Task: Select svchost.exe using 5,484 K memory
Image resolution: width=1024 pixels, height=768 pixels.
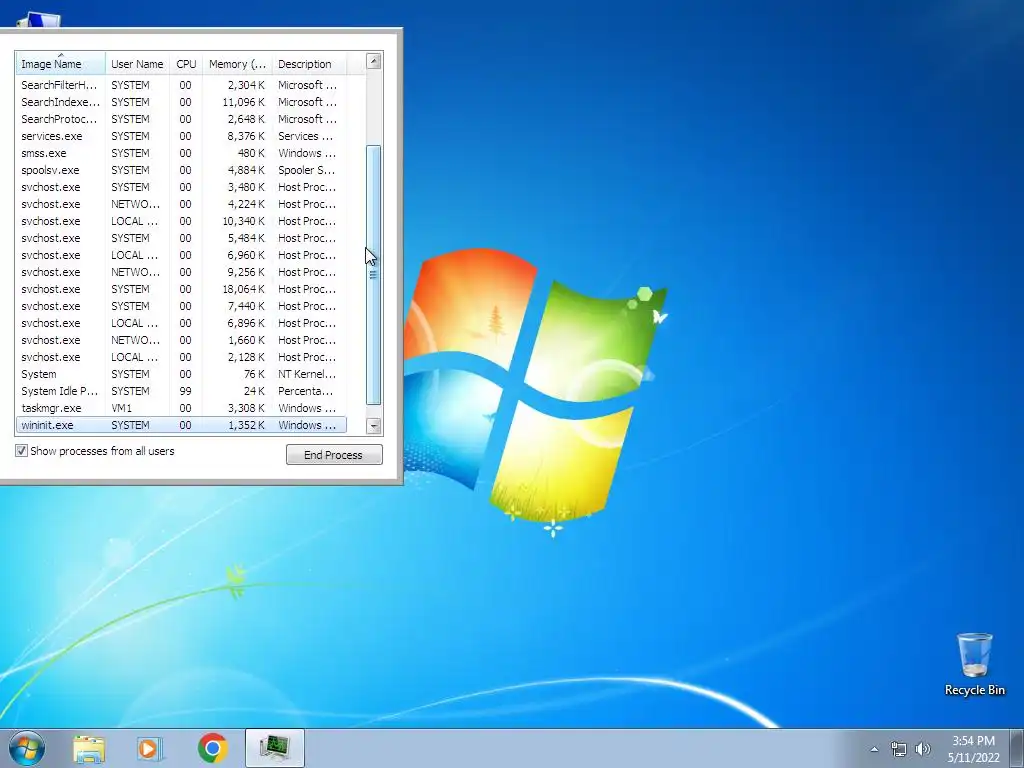Action: coord(181,238)
